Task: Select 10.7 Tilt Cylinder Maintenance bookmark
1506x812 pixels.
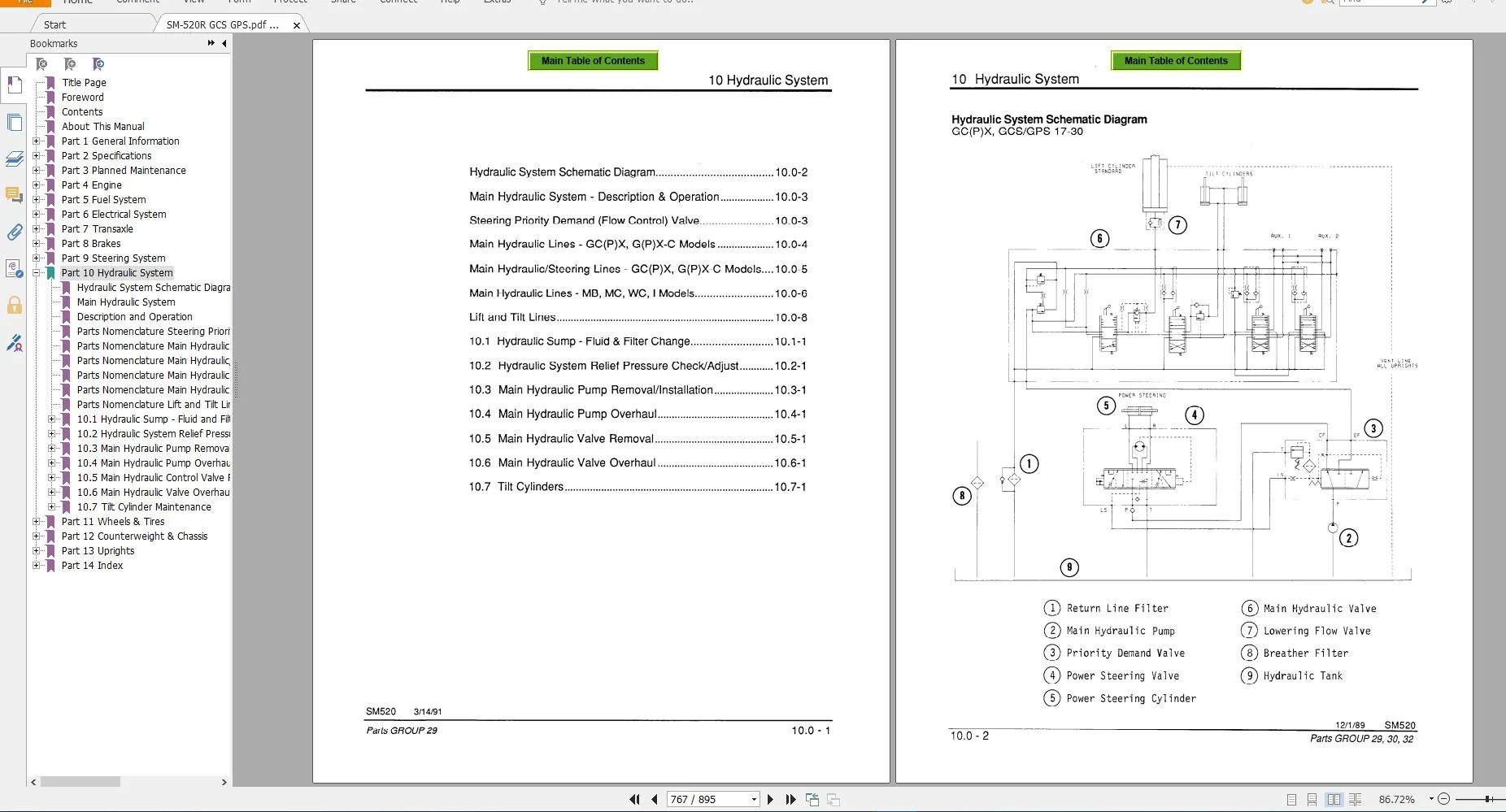Action: tap(144, 507)
